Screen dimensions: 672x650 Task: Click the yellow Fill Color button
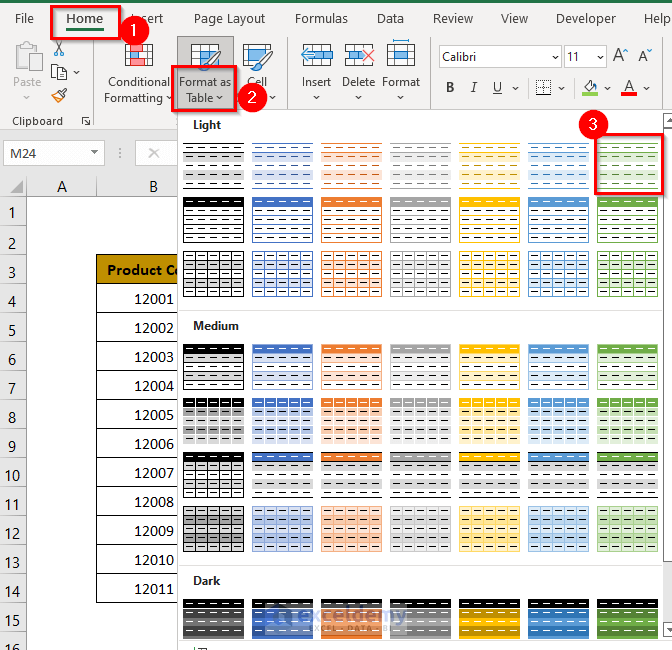[x=590, y=88]
